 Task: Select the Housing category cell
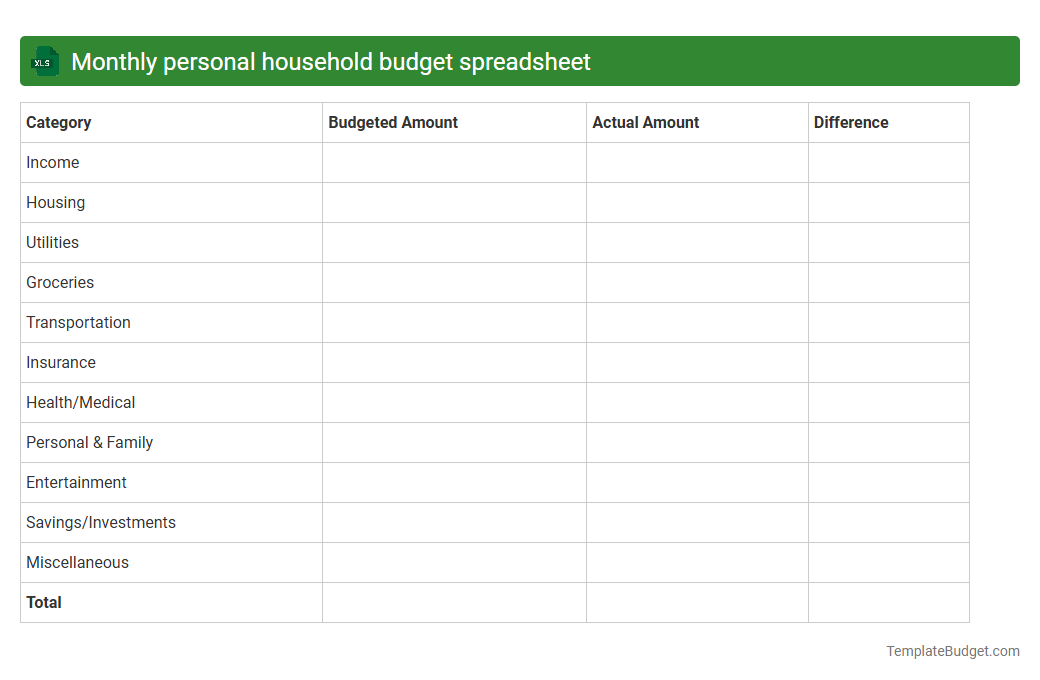tap(55, 202)
